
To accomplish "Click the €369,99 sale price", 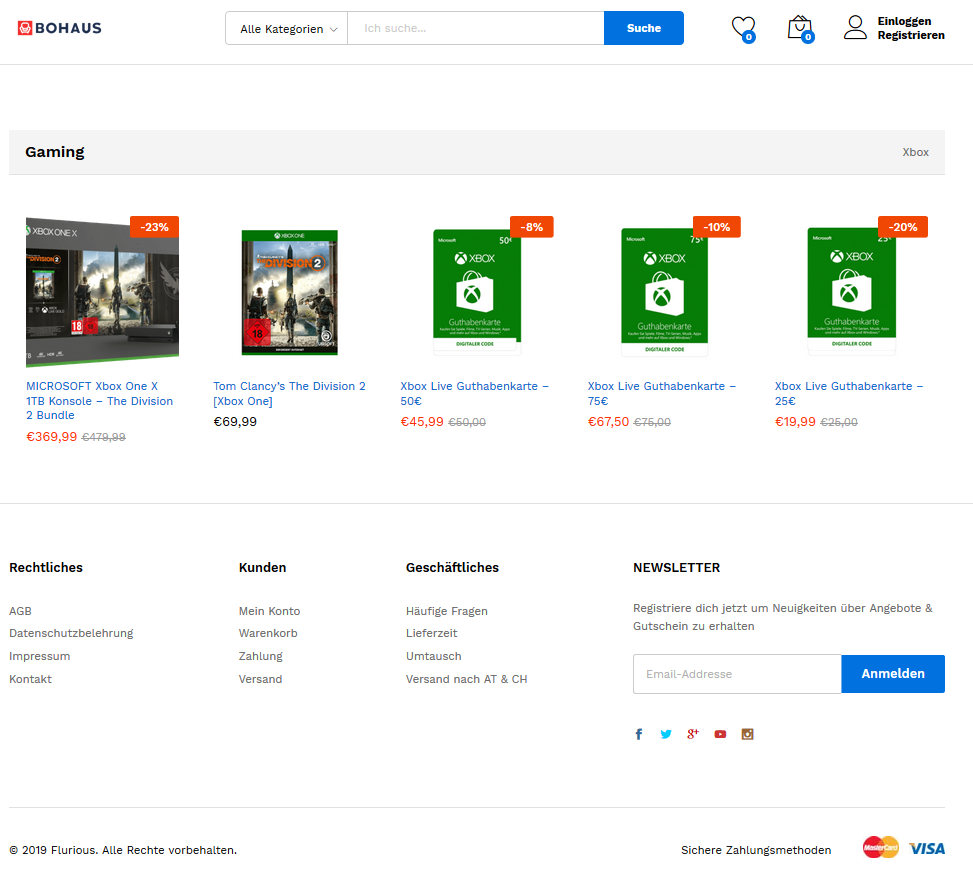I will pyautogui.click(x=52, y=437).
